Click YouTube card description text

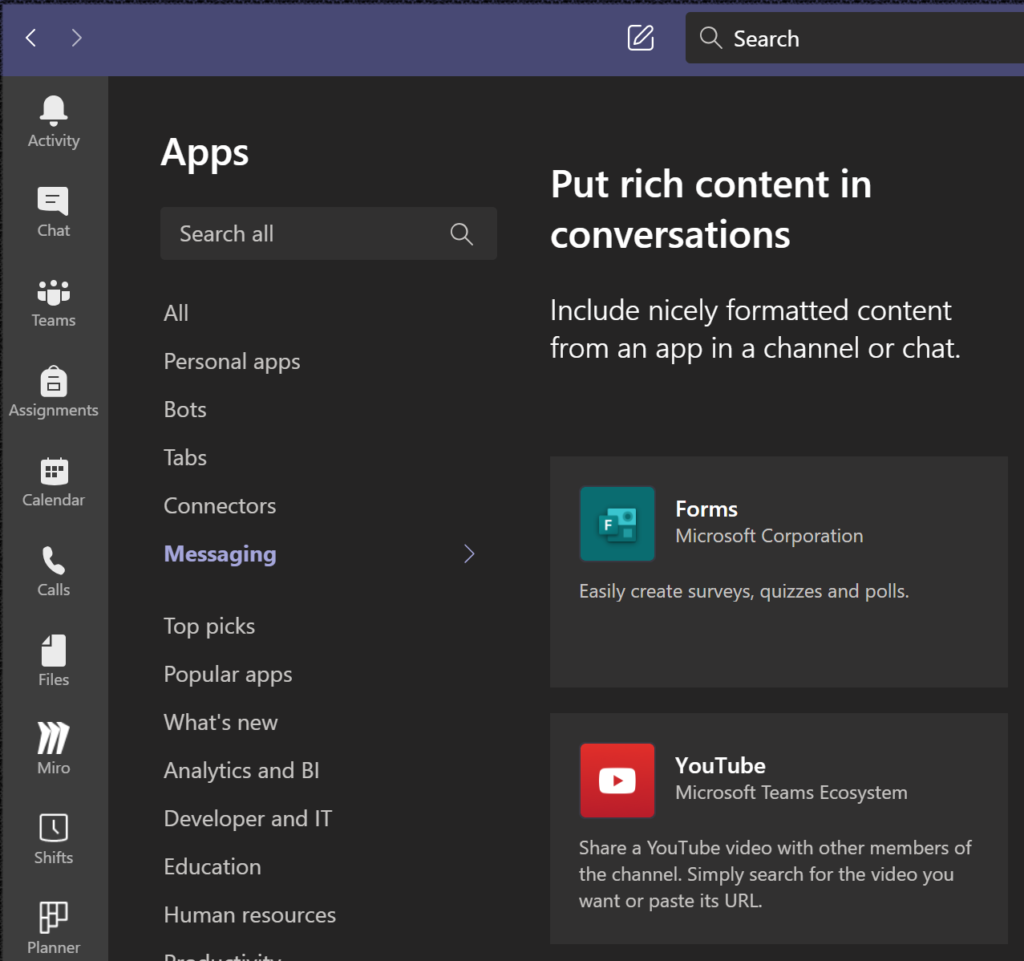(775, 874)
